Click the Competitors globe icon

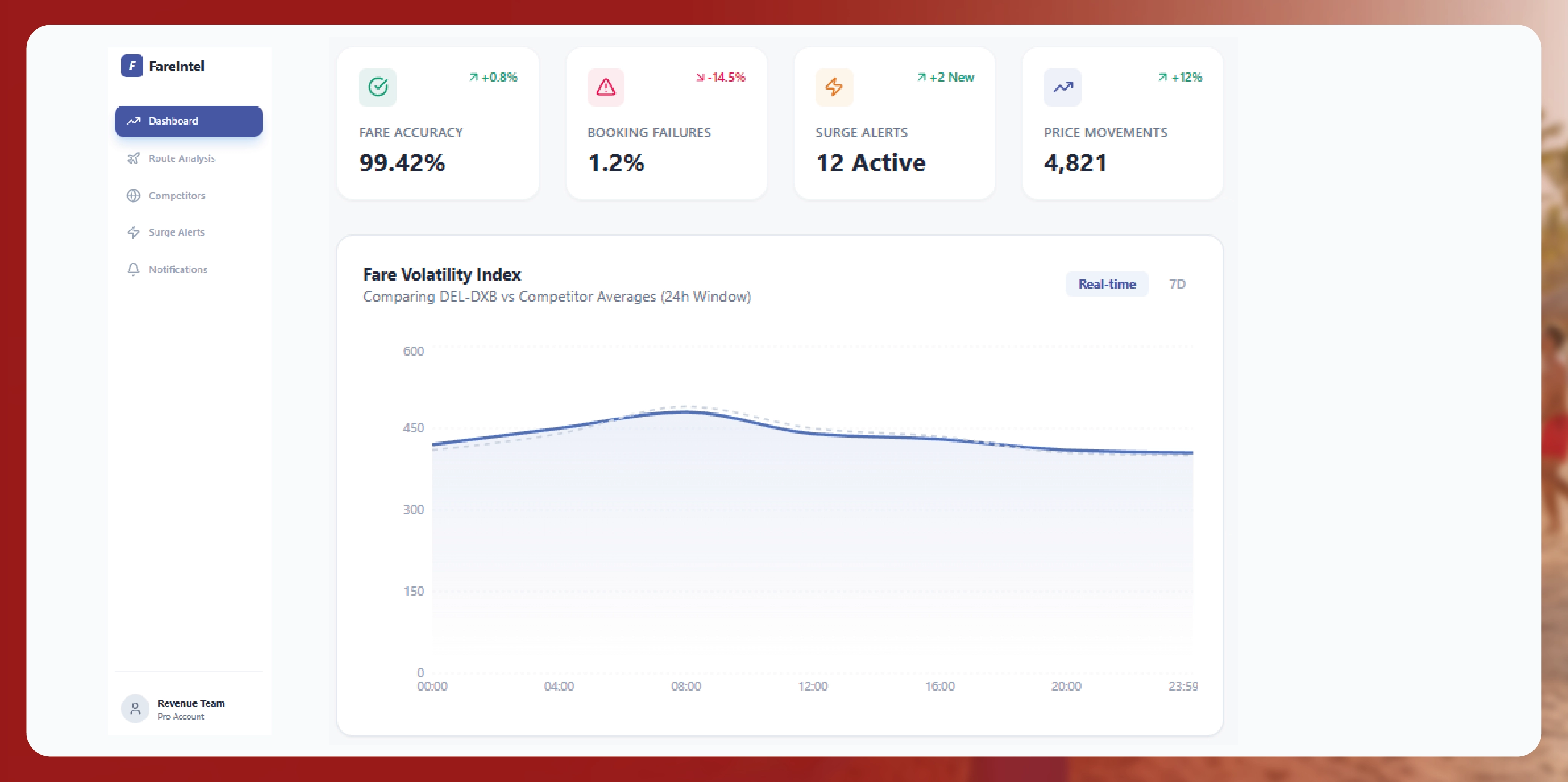click(x=133, y=196)
